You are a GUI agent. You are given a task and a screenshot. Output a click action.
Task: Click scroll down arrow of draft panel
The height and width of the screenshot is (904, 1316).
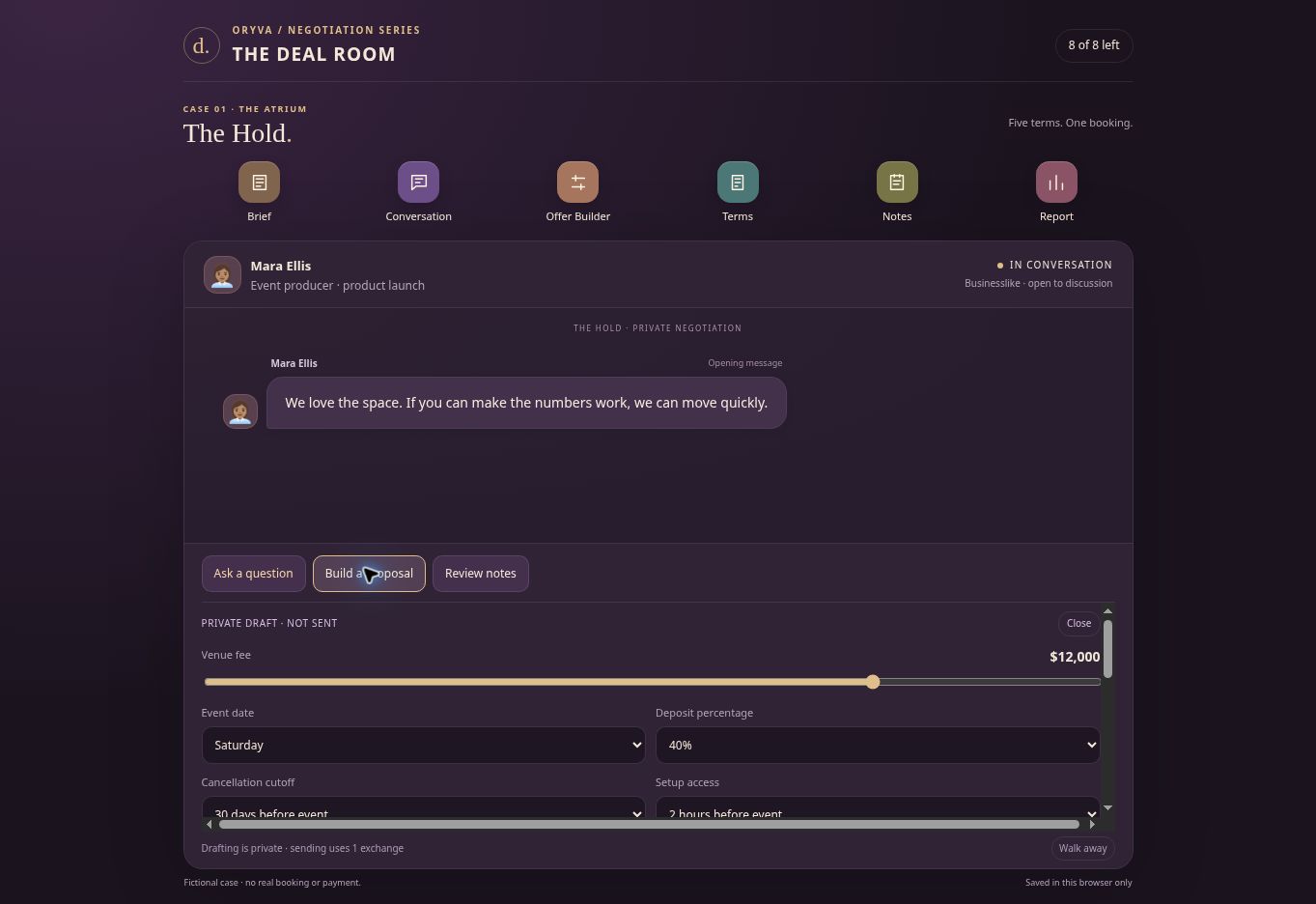point(1107,807)
